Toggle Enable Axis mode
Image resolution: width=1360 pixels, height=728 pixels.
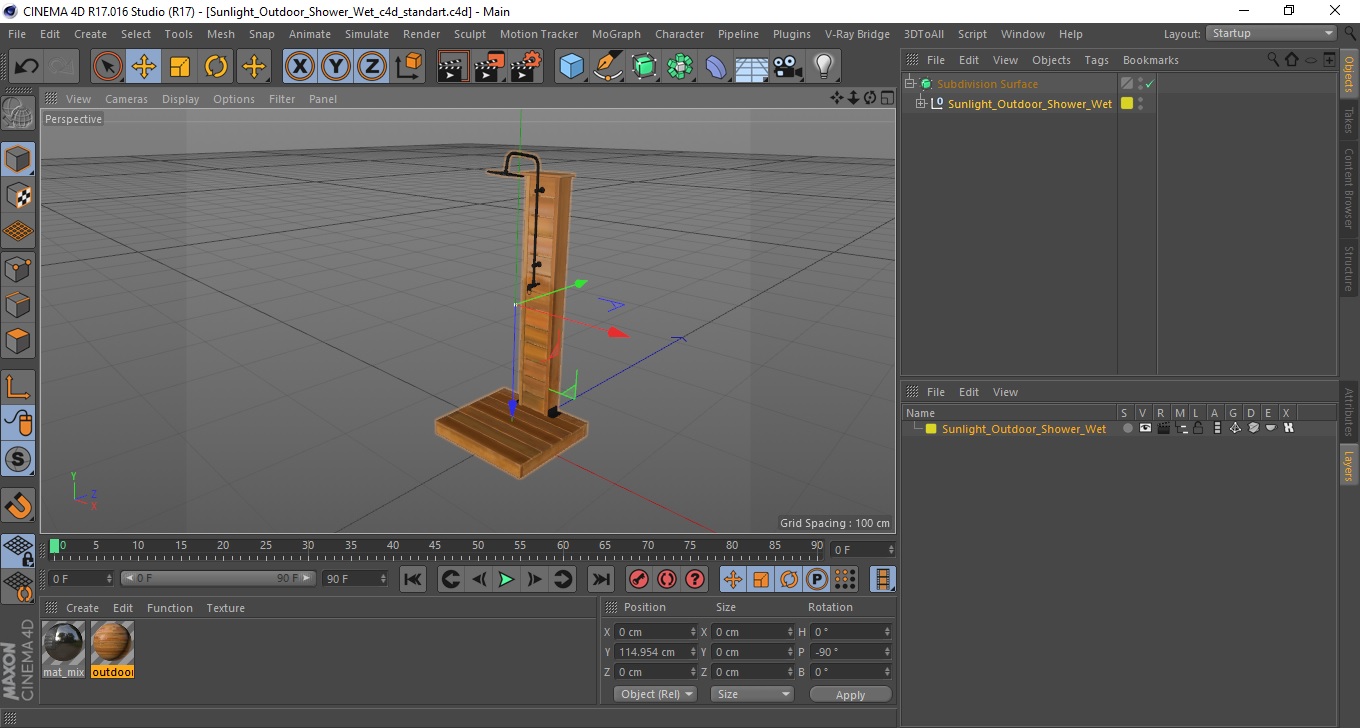point(18,387)
